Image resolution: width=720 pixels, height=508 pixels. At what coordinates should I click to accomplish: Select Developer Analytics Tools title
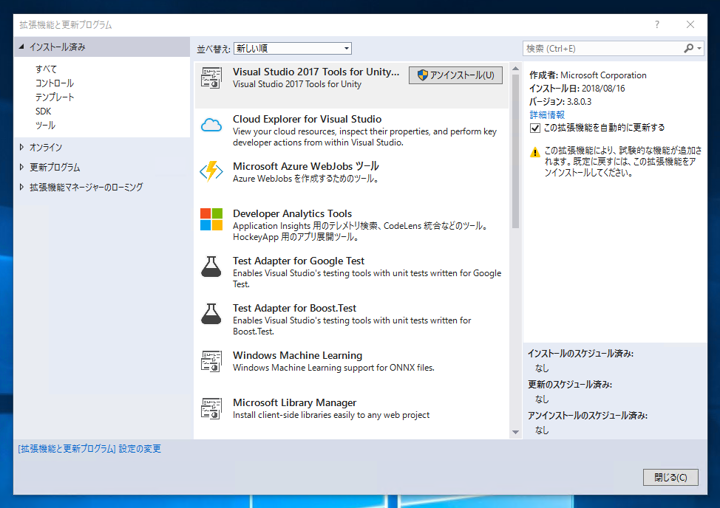[292, 214]
